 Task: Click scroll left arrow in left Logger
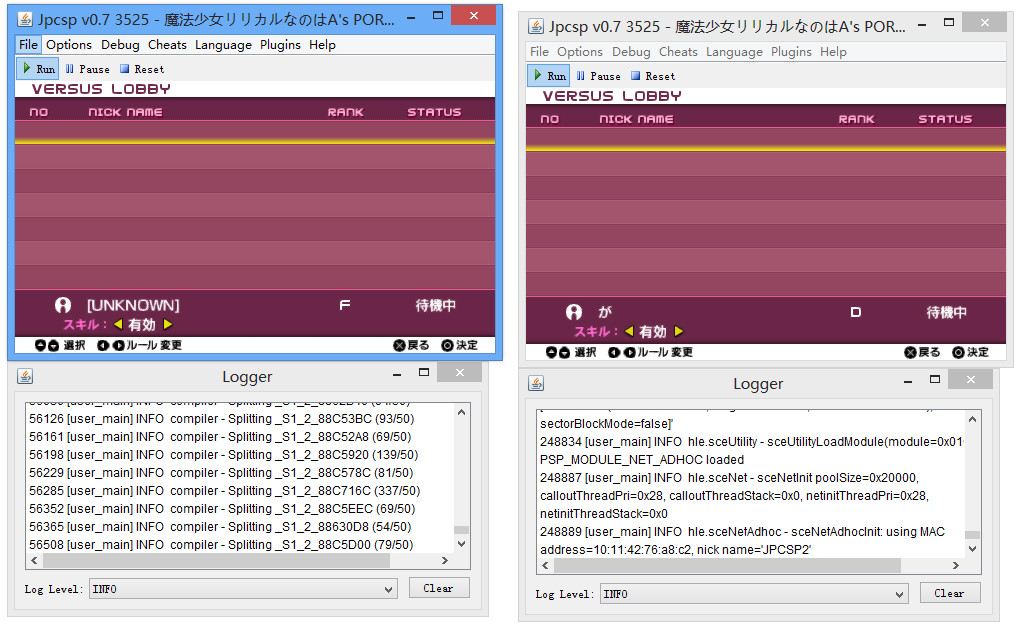click(35, 560)
